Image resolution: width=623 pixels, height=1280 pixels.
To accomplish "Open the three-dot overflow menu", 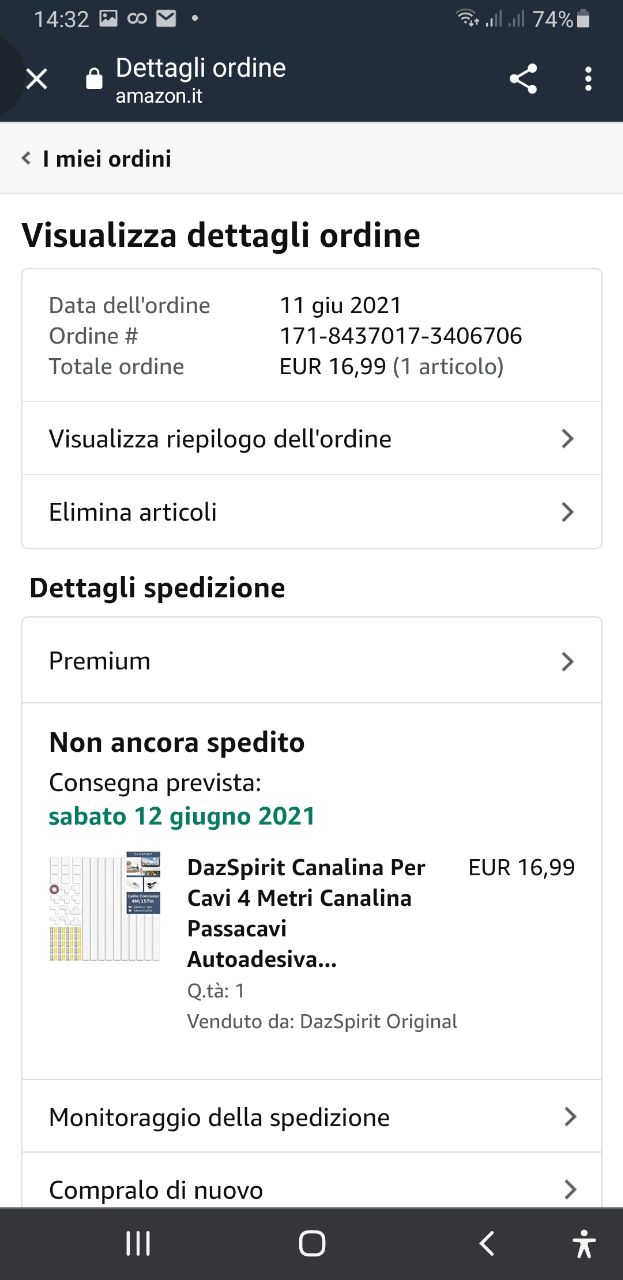I will pos(588,79).
